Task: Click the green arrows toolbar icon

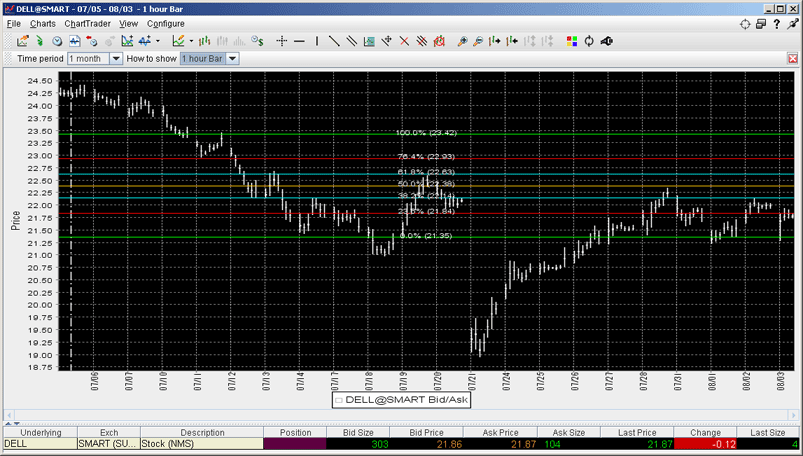Action: pyautogui.click(x=39, y=41)
